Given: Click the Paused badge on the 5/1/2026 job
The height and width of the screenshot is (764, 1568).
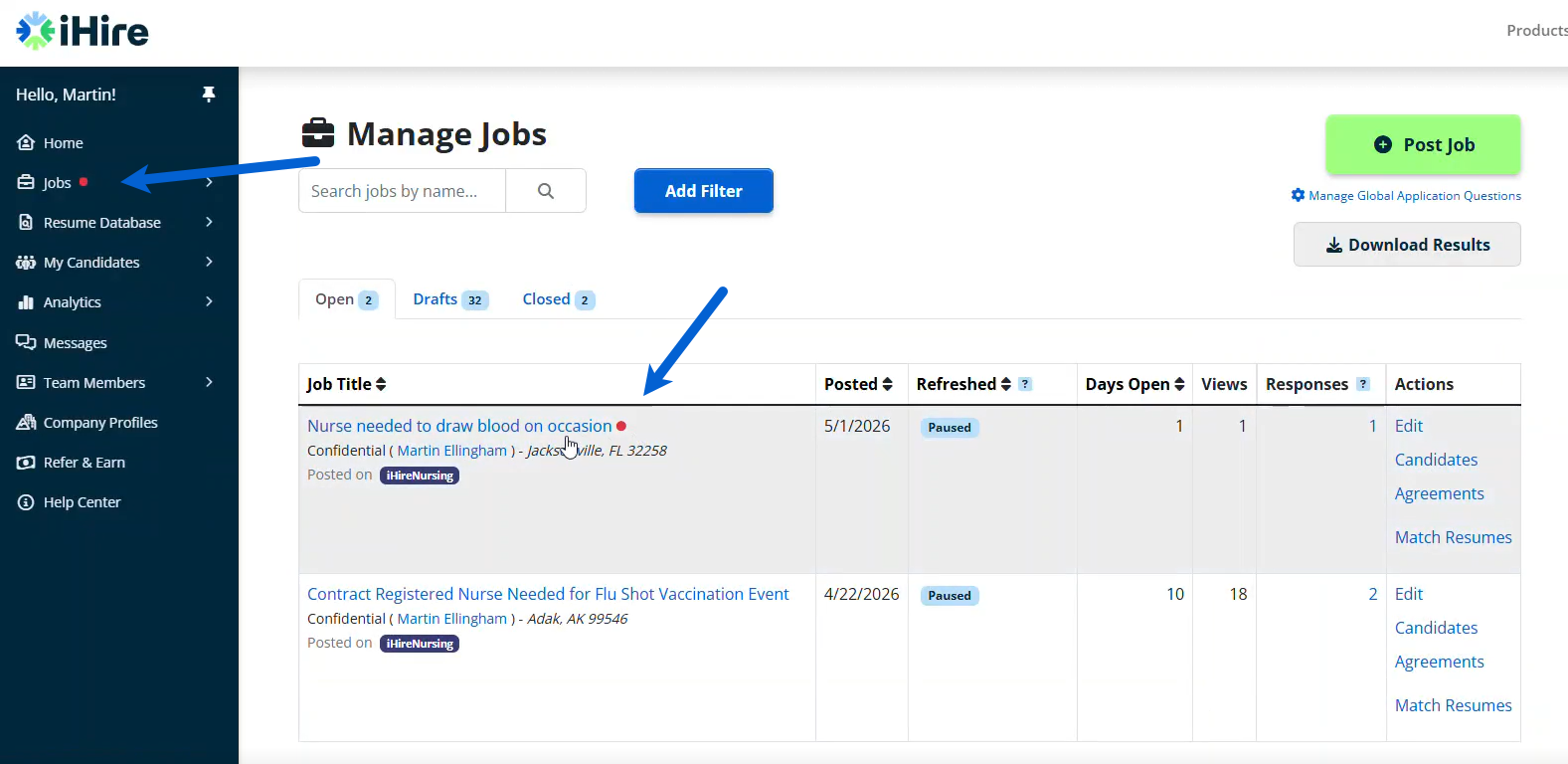Looking at the screenshot, I should [950, 428].
